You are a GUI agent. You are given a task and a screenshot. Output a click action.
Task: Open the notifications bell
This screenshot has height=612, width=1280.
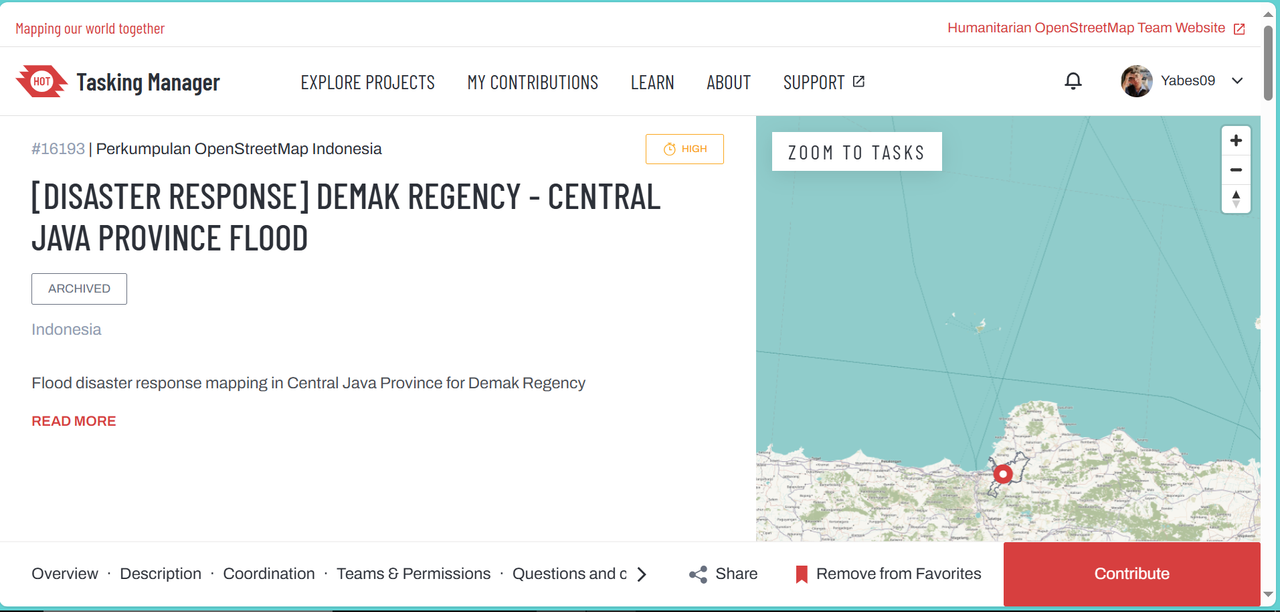pos(1073,81)
